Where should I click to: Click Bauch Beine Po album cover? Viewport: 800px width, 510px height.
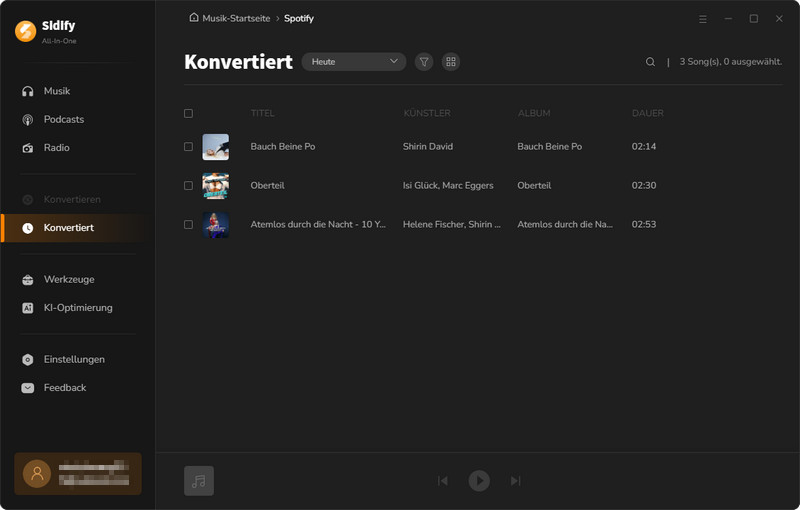(x=215, y=147)
